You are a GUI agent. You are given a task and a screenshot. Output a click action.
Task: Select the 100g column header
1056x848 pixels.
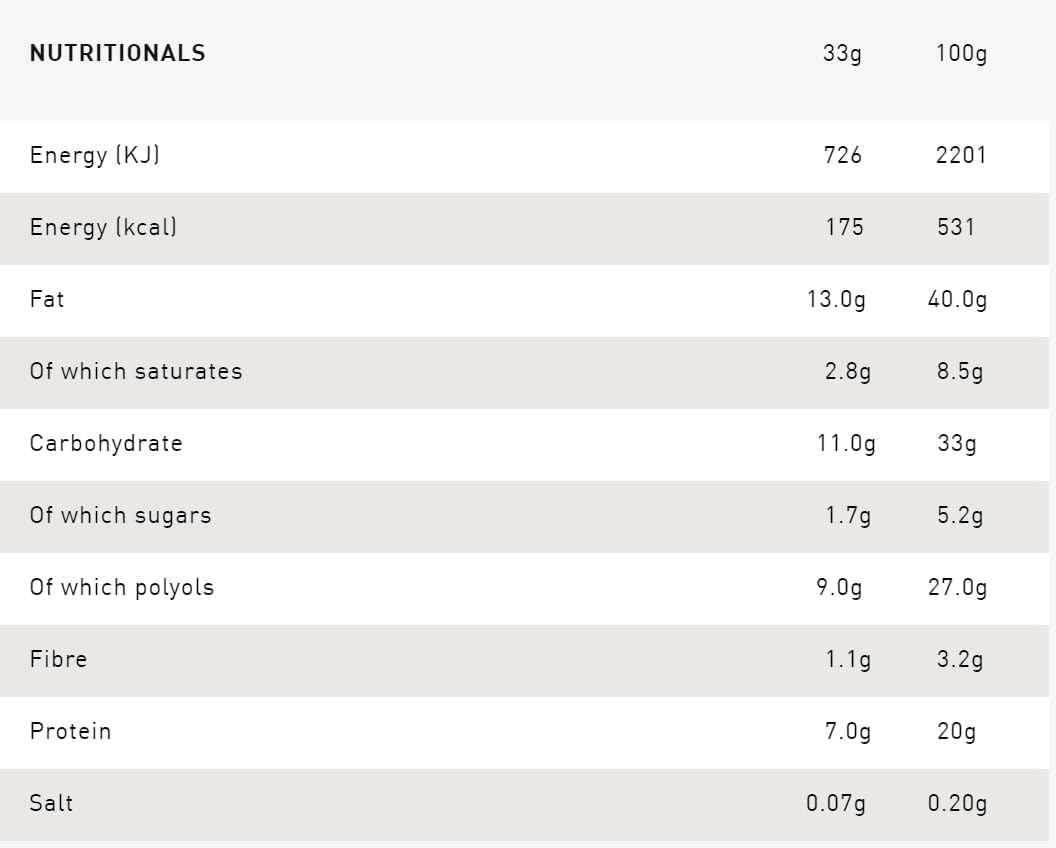(x=961, y=53)
